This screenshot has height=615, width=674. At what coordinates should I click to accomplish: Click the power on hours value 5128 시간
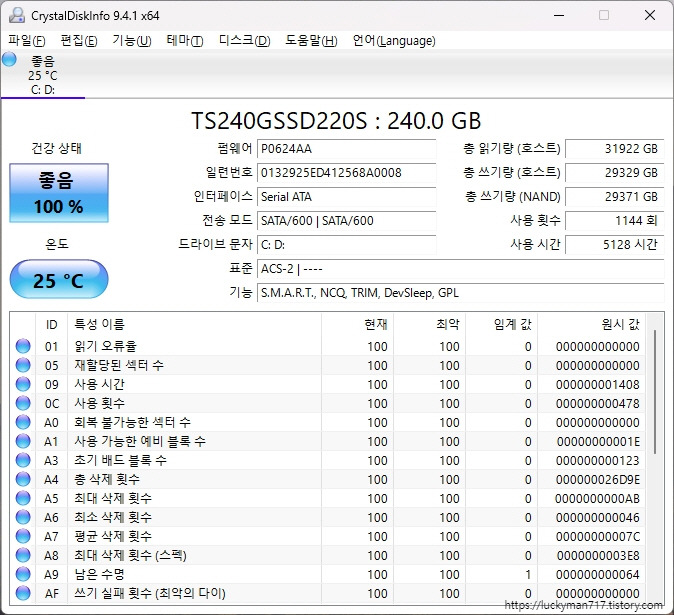tap(615, 245)
